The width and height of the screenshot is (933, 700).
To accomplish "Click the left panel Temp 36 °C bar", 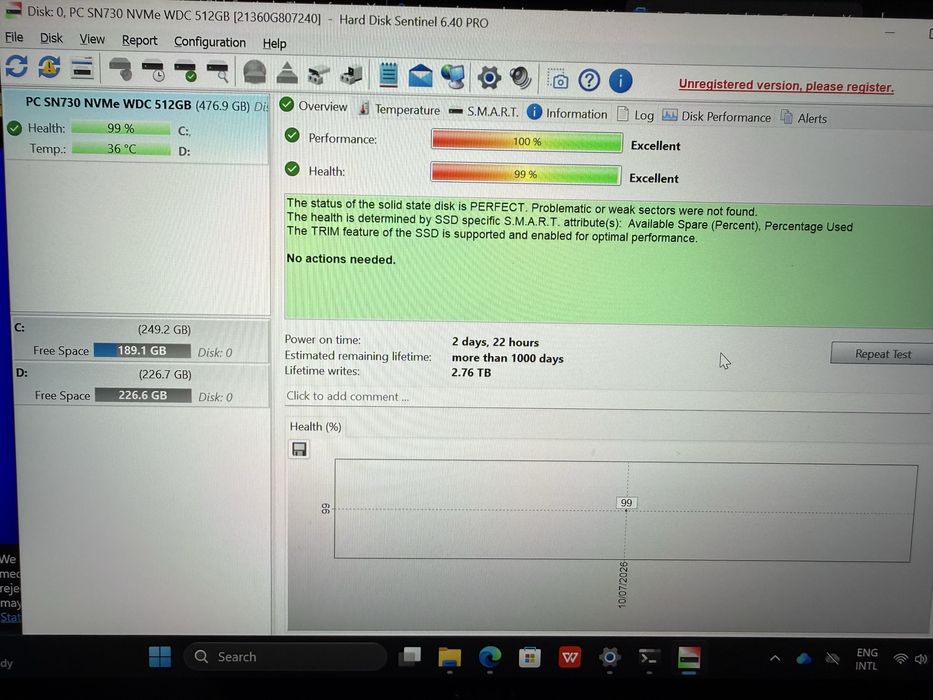I will tap(121, 148).
